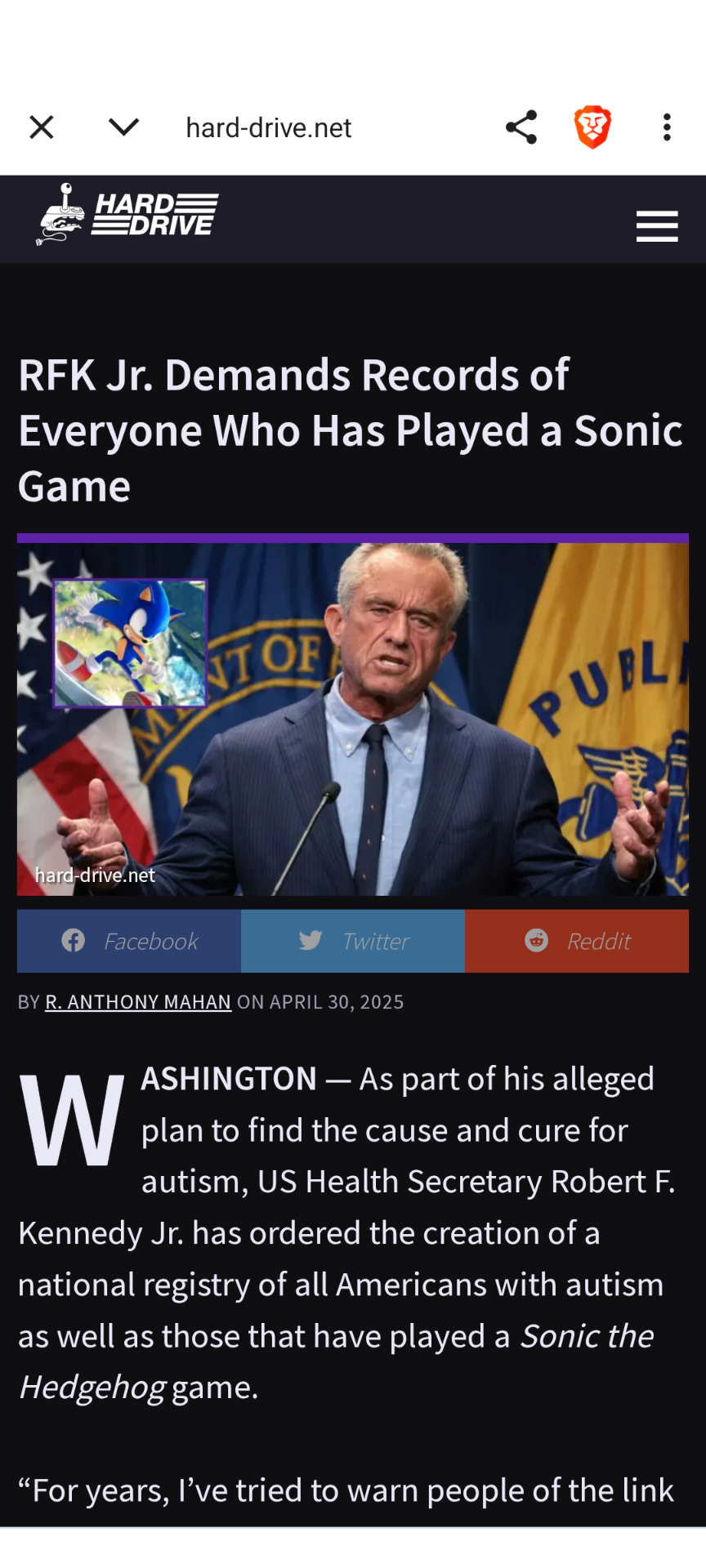Open the three-dot browser menu
706x1568 pixels.
667,127
